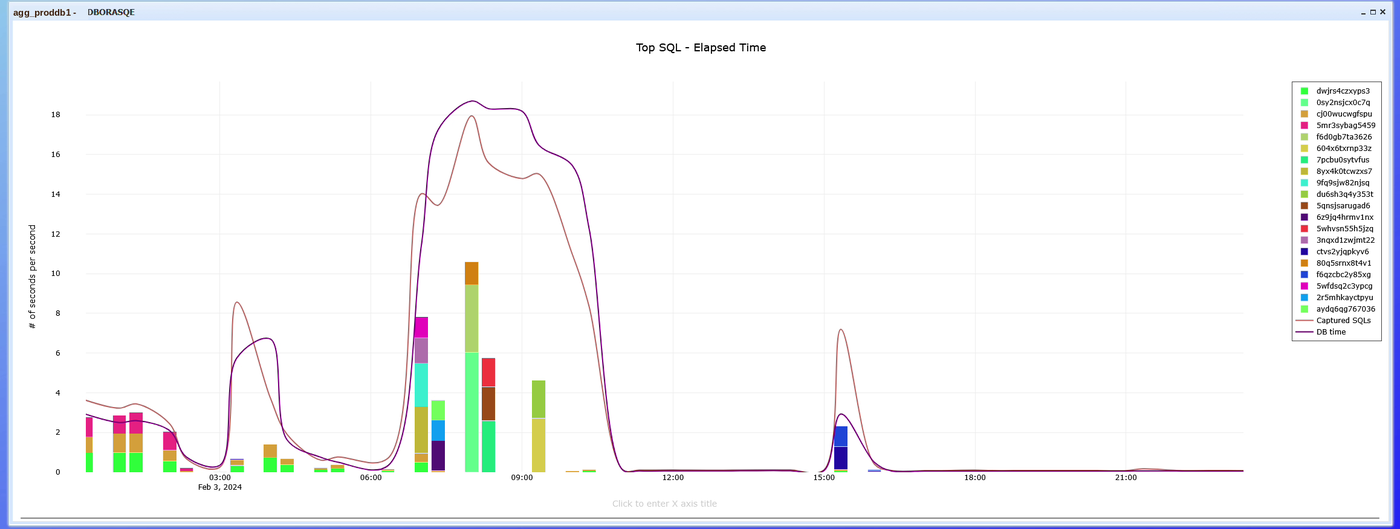The width and height of the screenshot is (1400, 529).
Task: Click the X axis title placeholder text
Action: click(x=664, y=504)
